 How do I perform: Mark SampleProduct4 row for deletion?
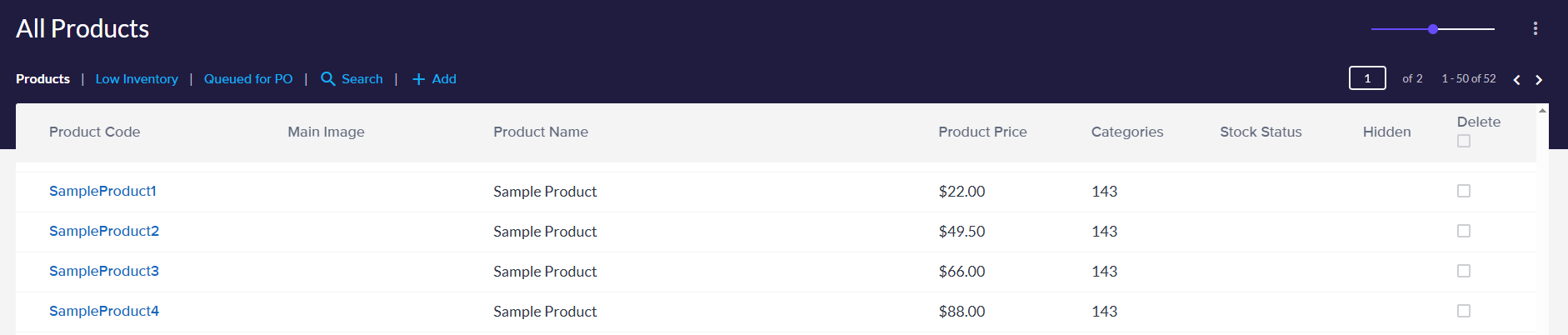point(1463,311)
